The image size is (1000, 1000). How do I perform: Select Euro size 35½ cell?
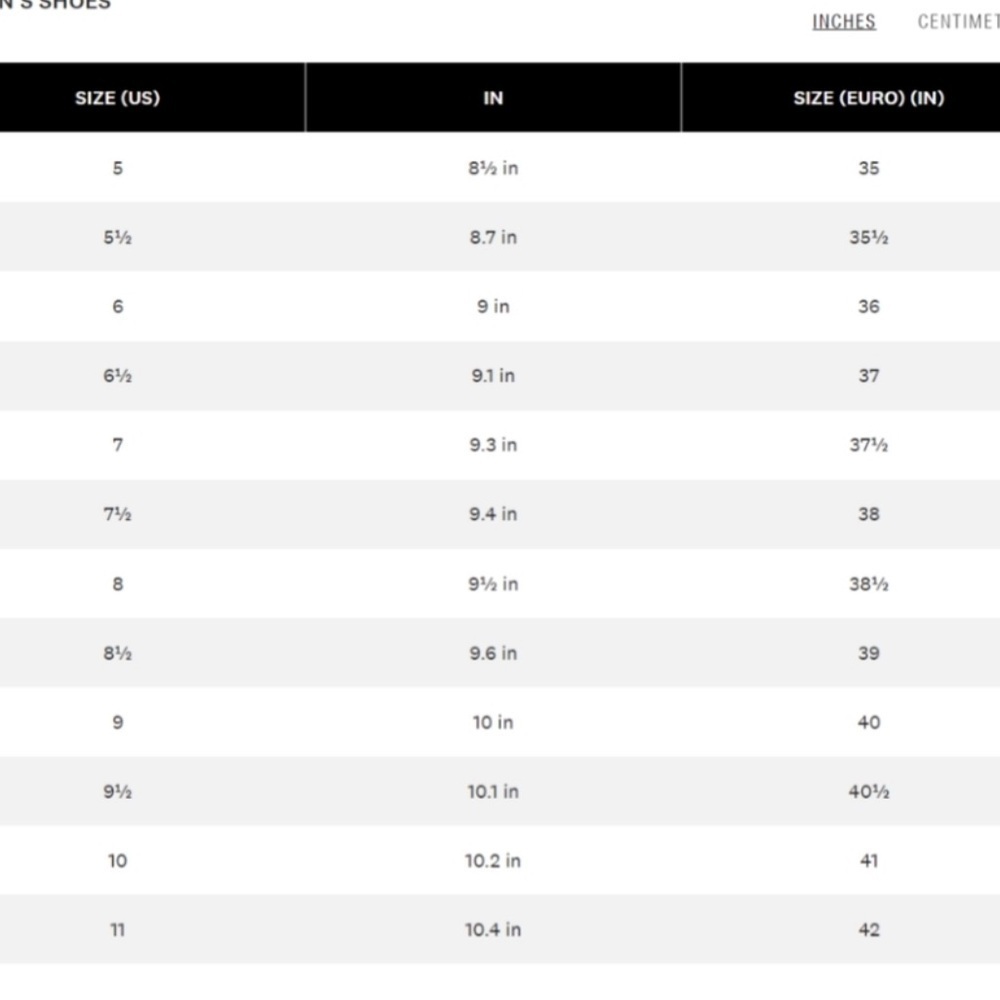868,237
